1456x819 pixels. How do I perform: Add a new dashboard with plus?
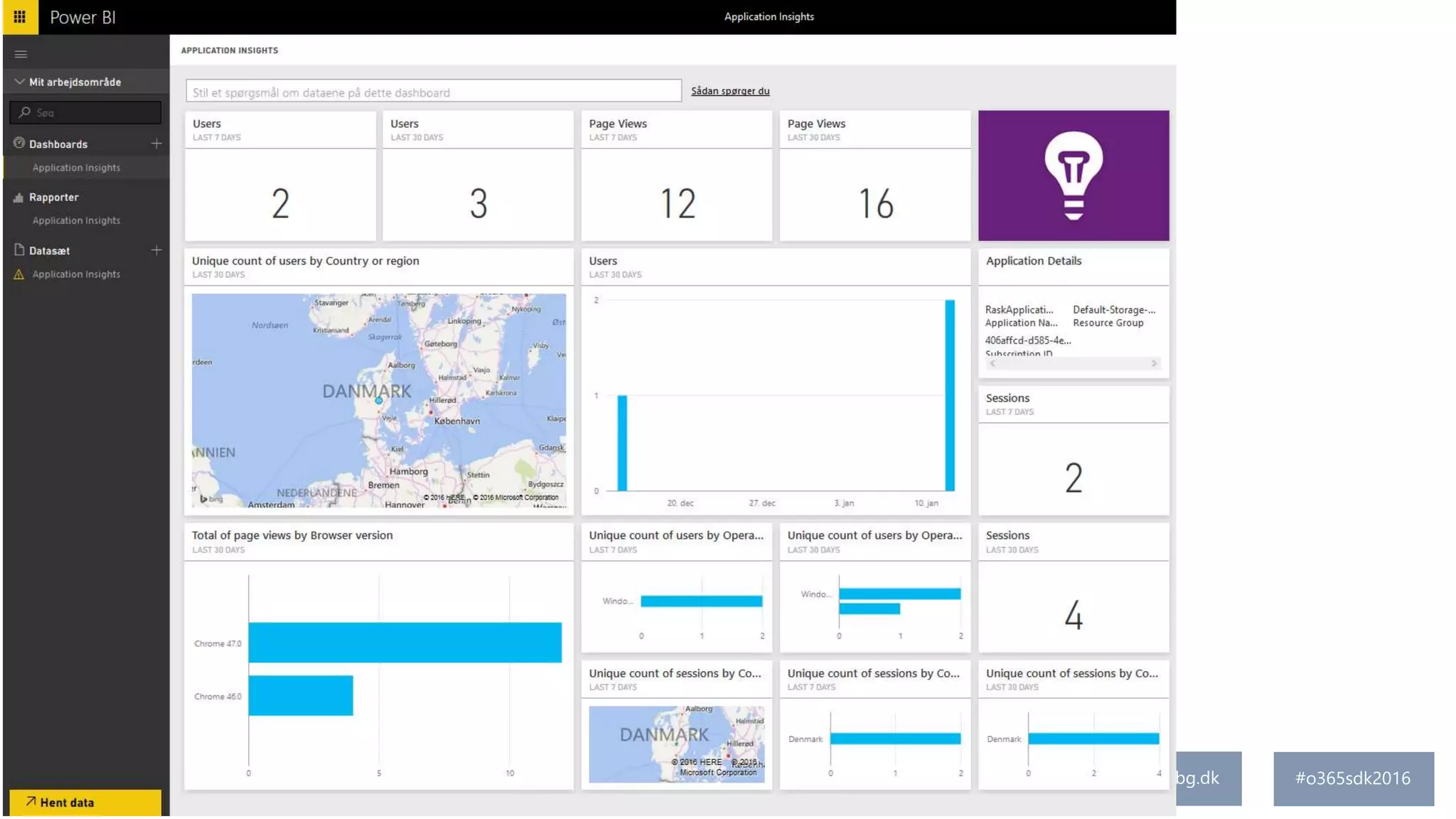point(156,144)
